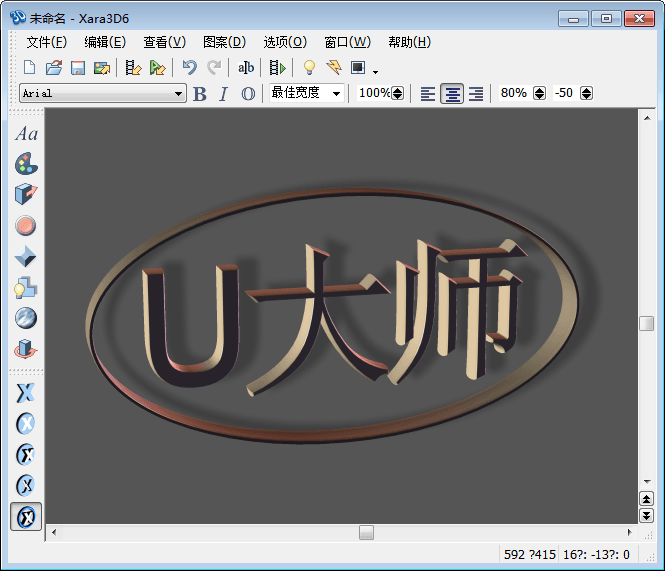This screenshot has height=571, width=665.
Task: Toggle the light bulb lighting icon
Action: 309,67
